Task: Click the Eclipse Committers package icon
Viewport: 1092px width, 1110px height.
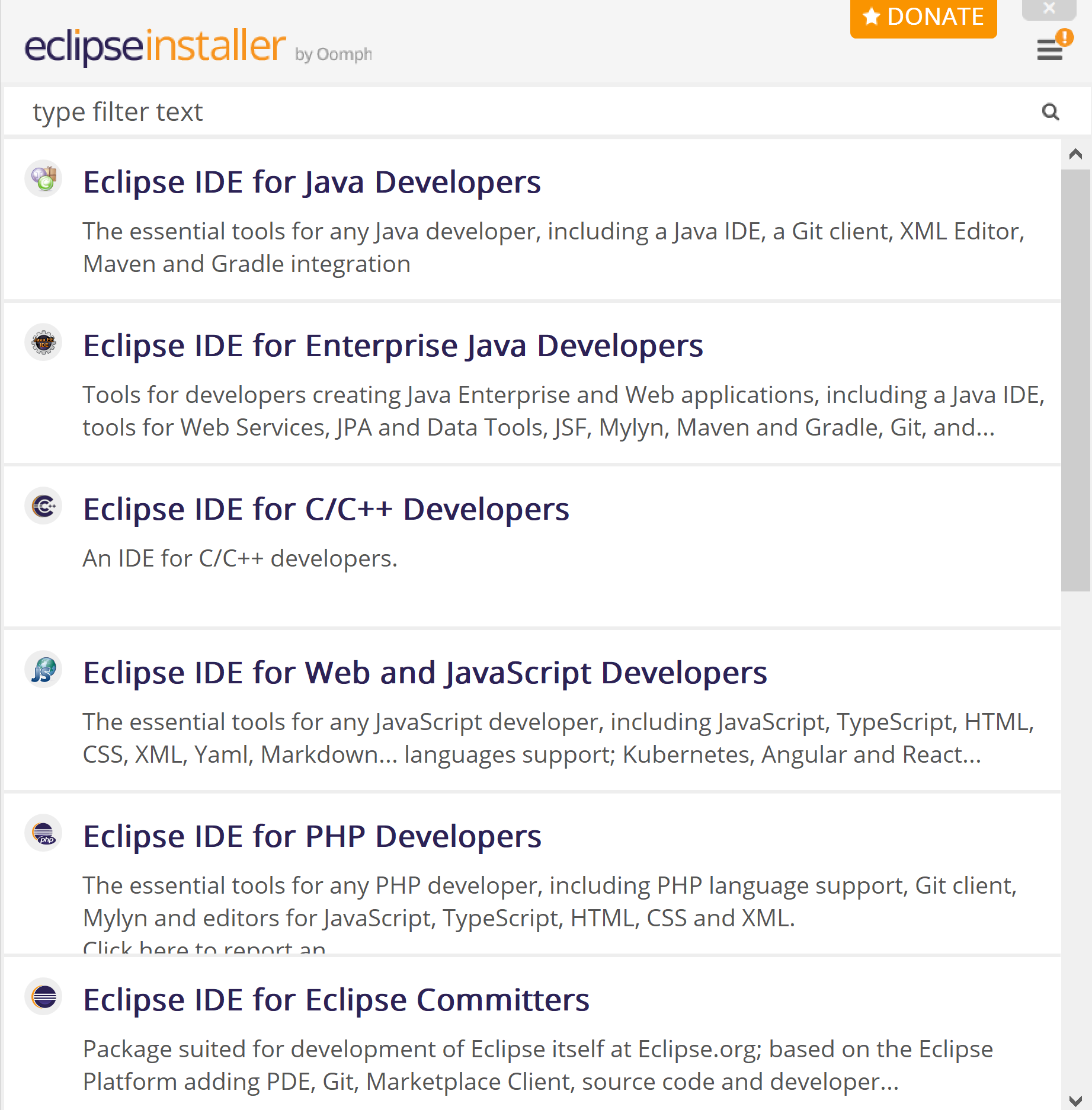Action: [44, 996]
